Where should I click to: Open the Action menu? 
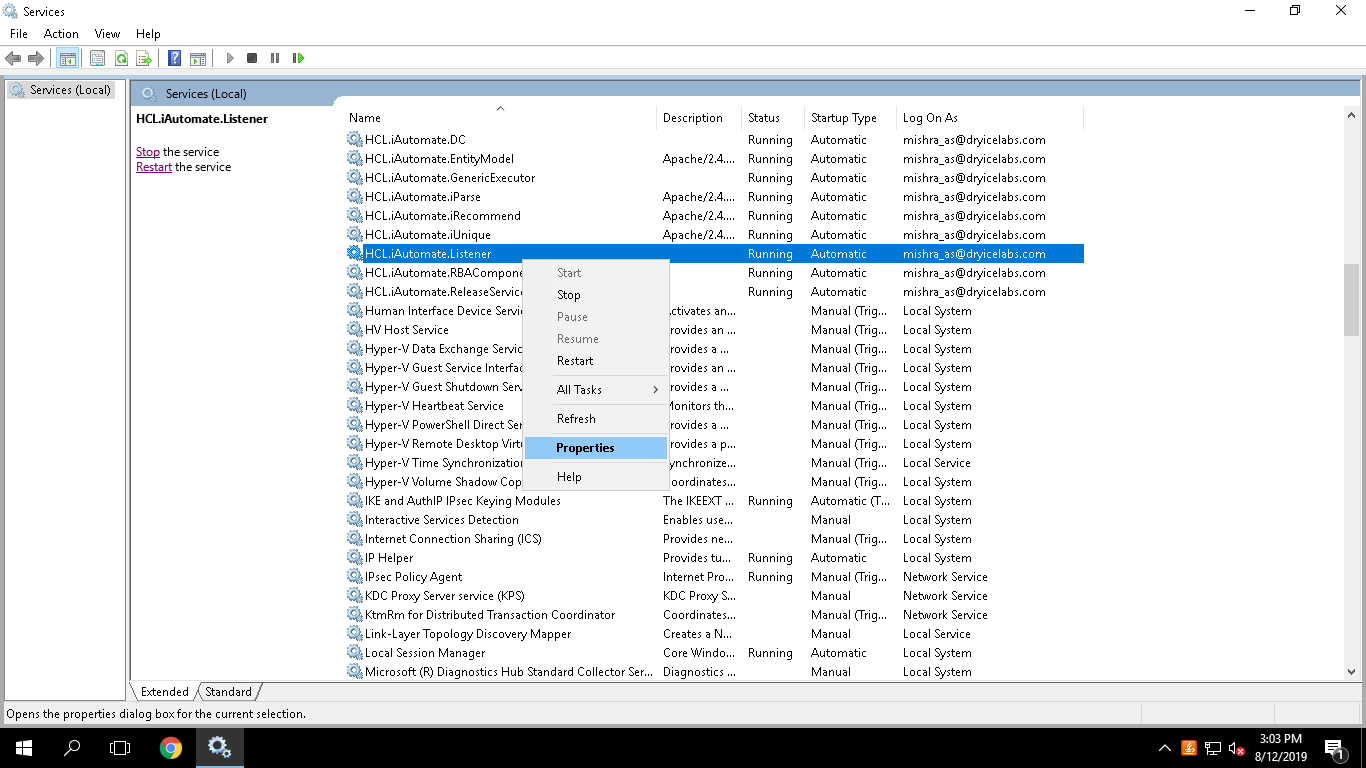[61, 34]
